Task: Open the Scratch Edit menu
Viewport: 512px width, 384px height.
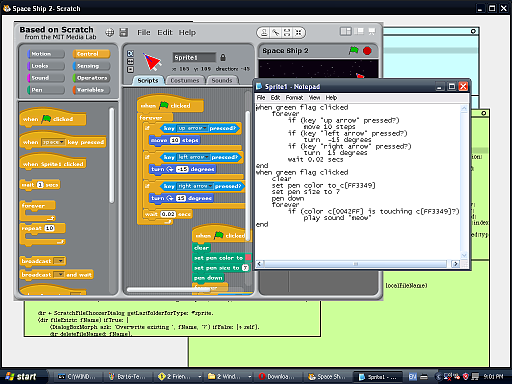Action: pos(165,32)
